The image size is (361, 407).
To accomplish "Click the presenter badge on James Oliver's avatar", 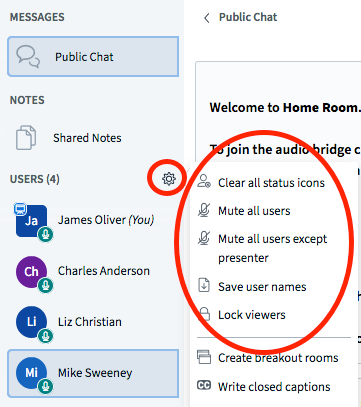I will 20,209.
